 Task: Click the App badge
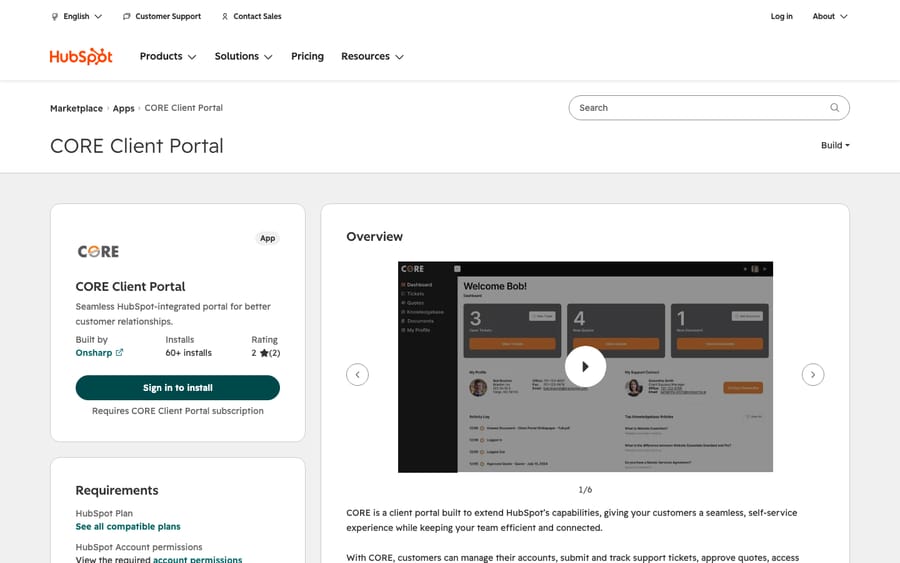pos(267,238)
